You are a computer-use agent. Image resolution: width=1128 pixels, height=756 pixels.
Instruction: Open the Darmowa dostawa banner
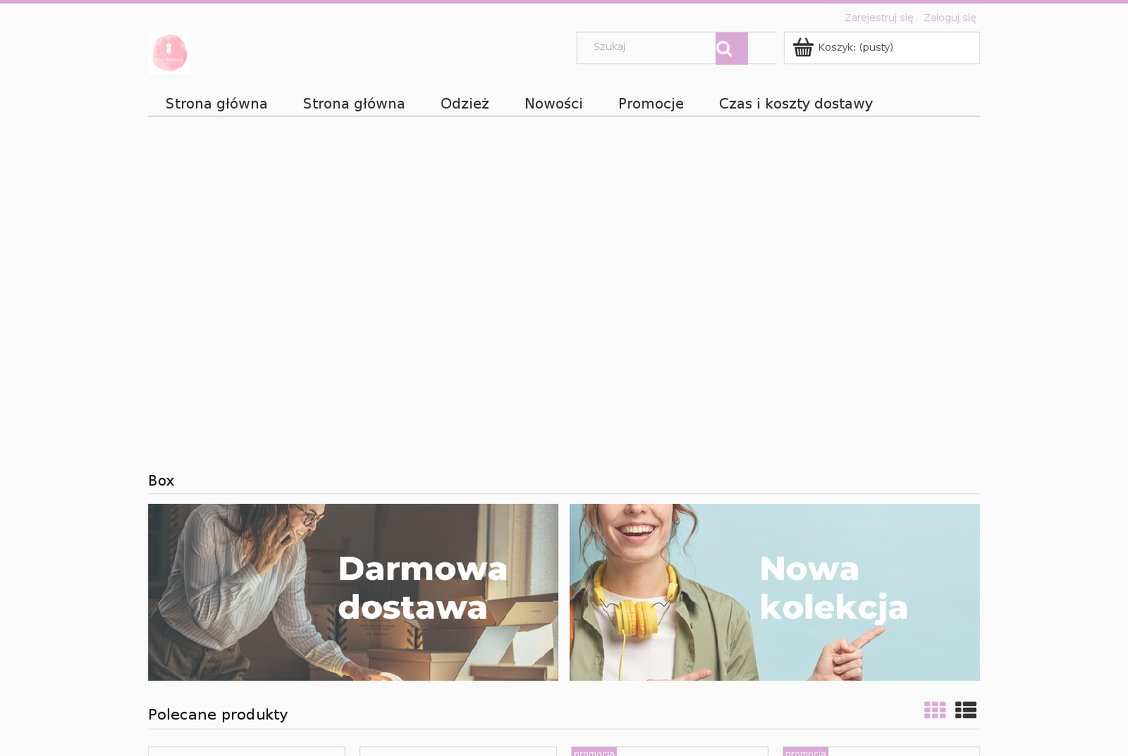point(352,592)
